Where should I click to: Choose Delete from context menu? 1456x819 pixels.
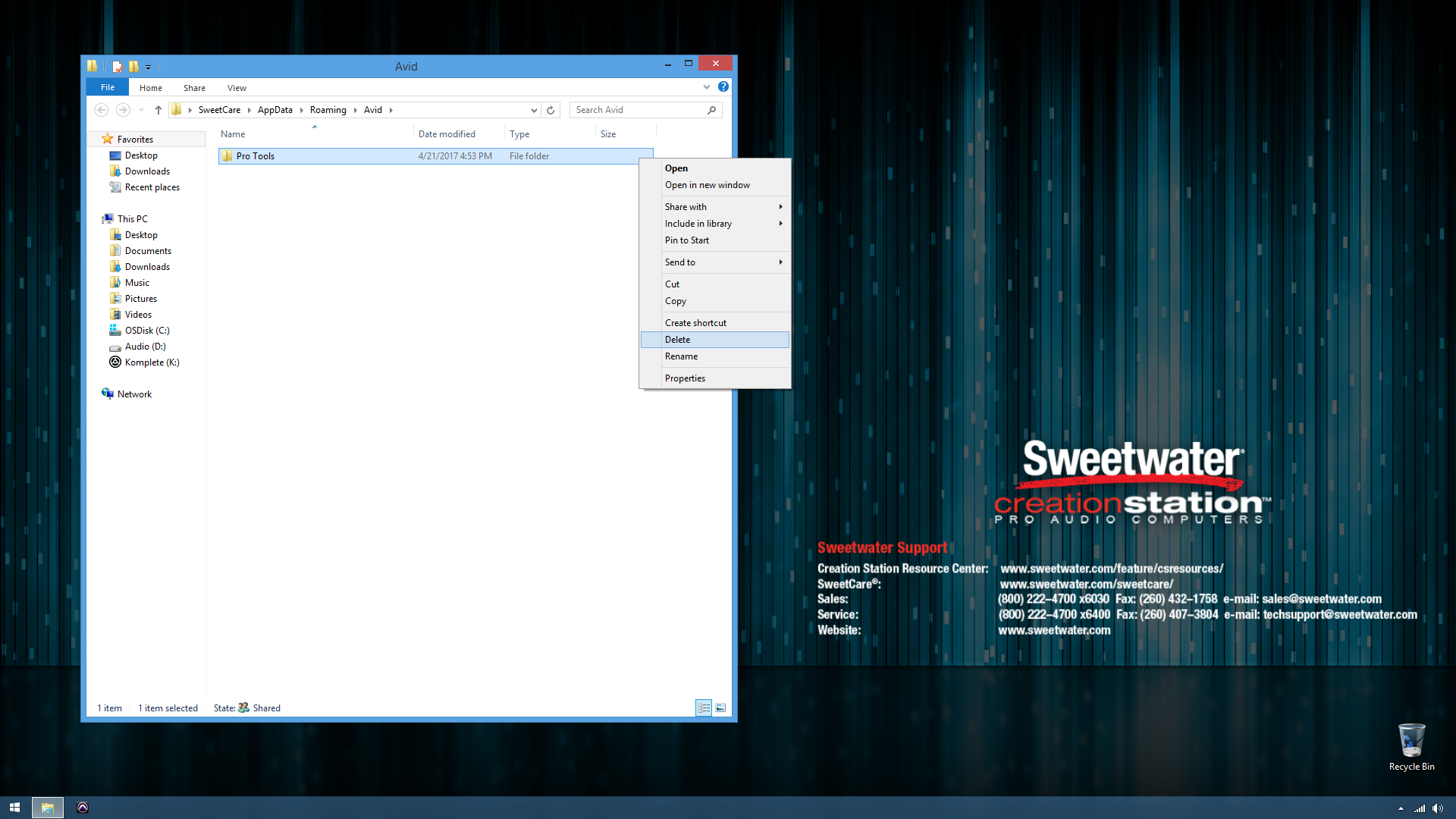pyautogui.click(x=715, y=340)
